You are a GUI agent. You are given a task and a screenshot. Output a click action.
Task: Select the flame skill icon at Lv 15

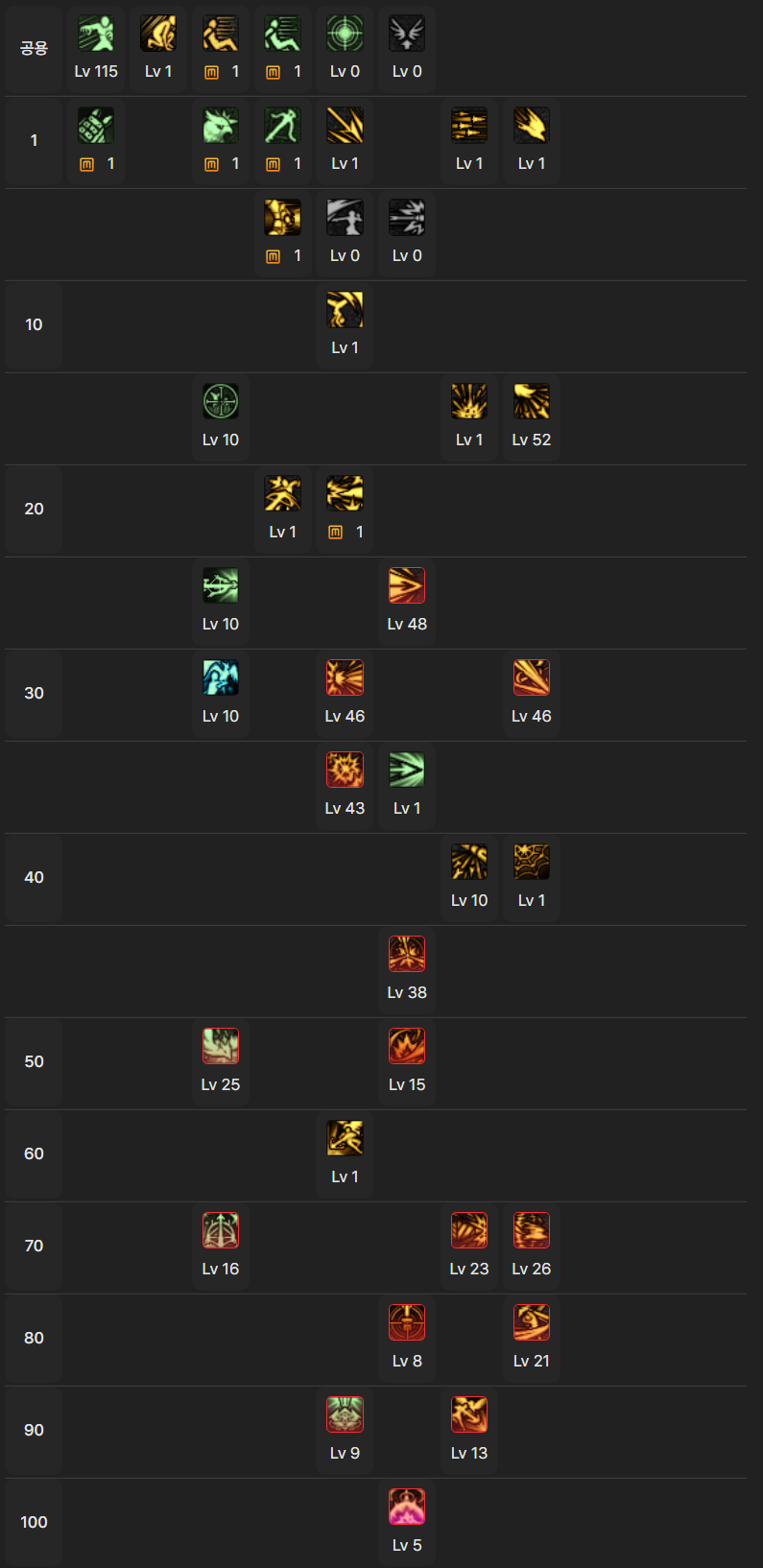[407, 1047]
